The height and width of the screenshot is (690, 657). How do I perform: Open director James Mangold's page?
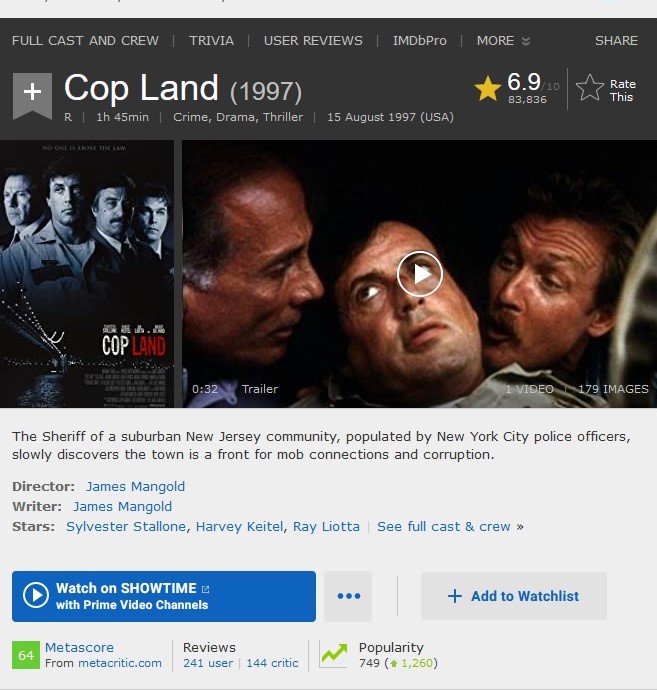(x=136, y=487)
